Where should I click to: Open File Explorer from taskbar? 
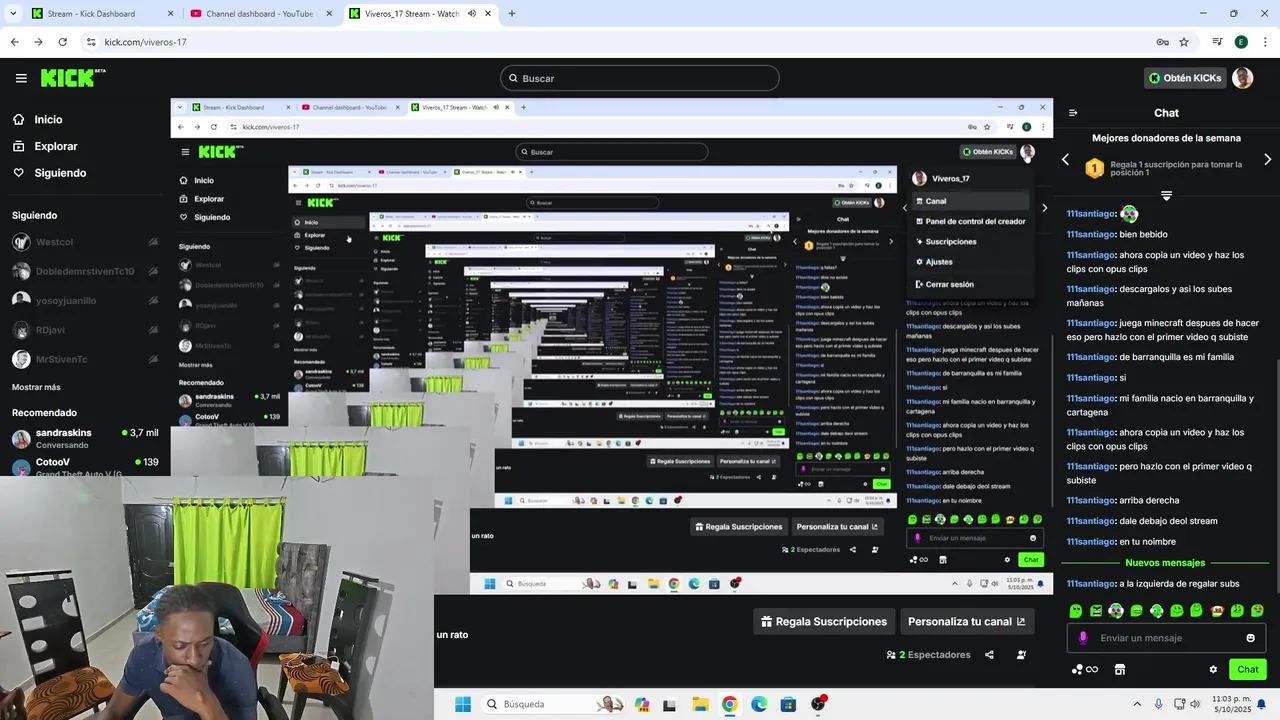[700, 704]
